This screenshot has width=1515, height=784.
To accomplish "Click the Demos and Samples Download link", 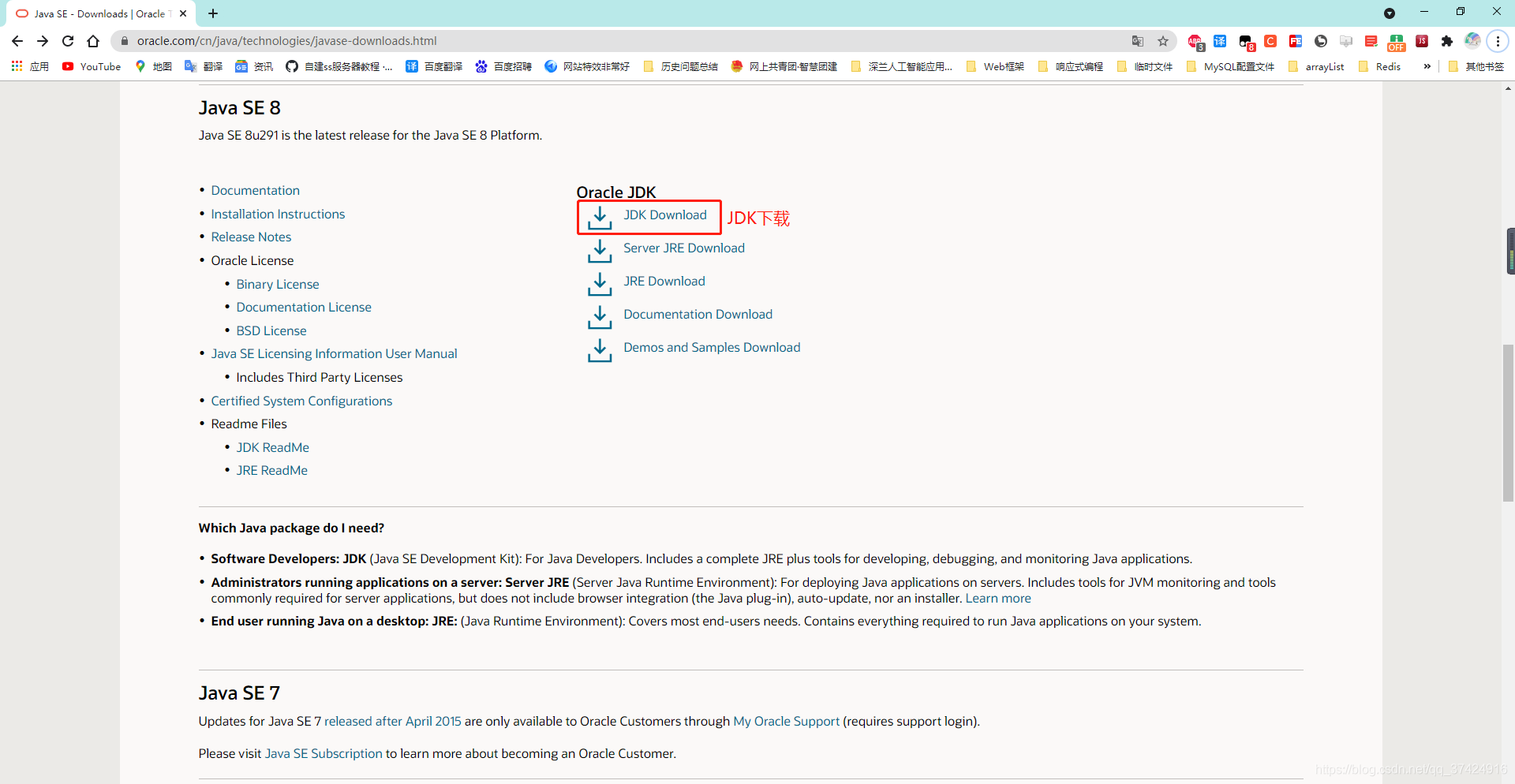I will pos(712,348).
